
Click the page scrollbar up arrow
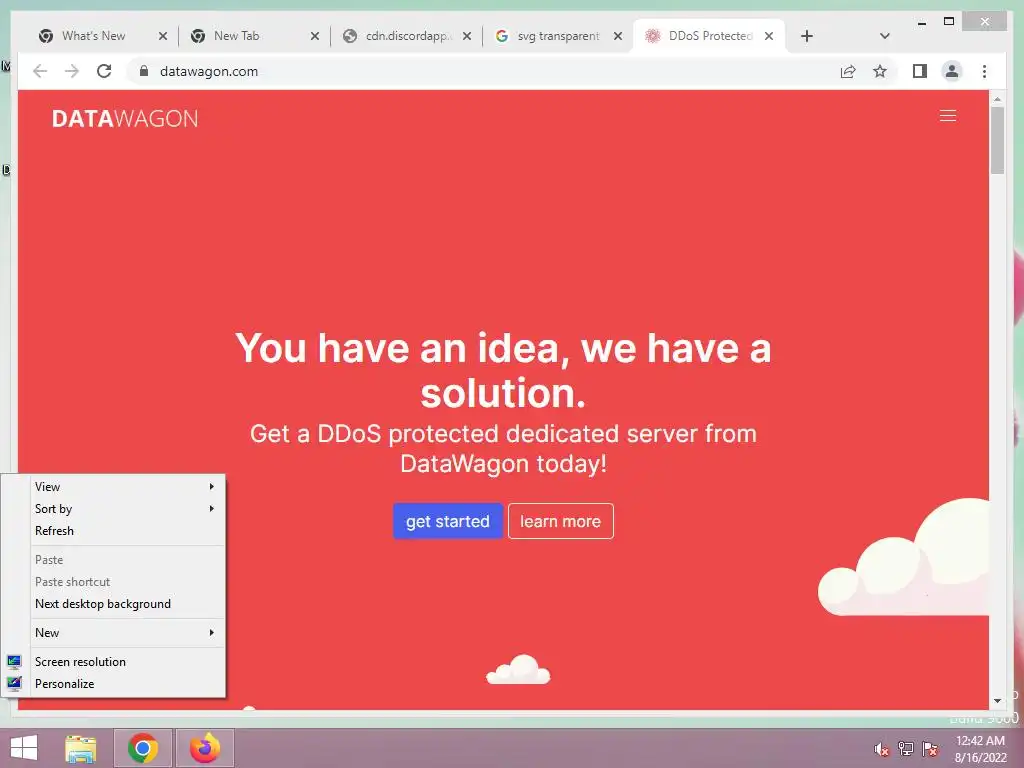[997, 99]
